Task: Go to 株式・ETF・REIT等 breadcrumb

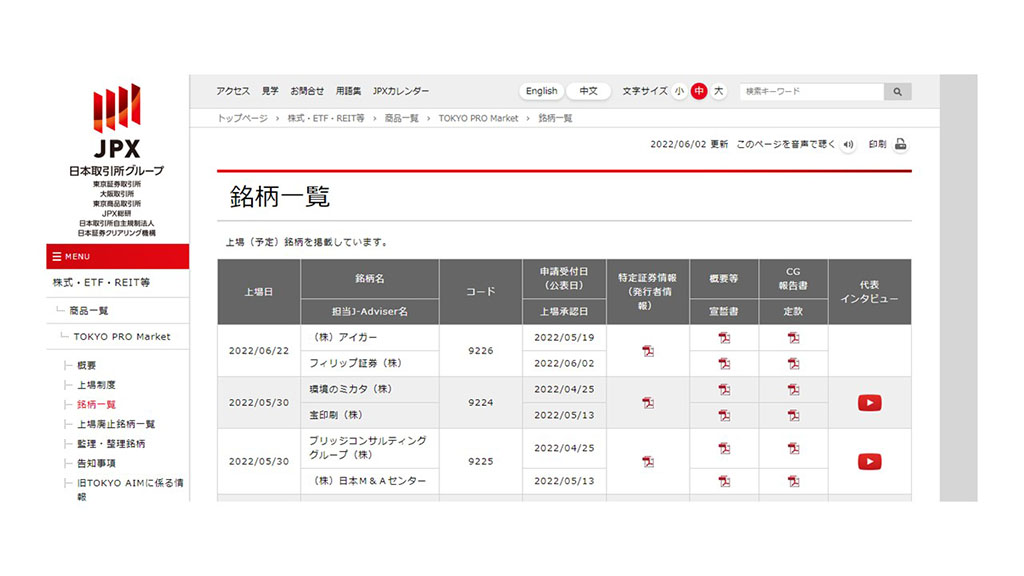Action: point(326,118)
